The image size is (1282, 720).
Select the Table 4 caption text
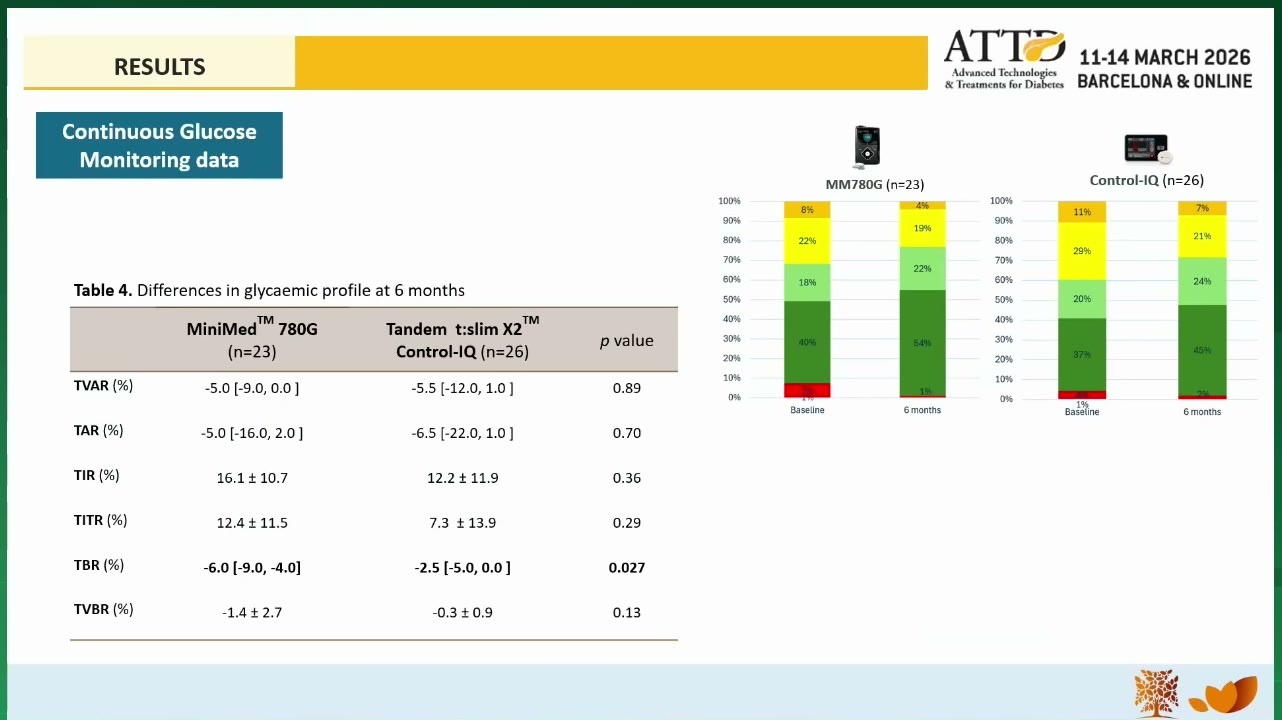(x=269, y=290)
